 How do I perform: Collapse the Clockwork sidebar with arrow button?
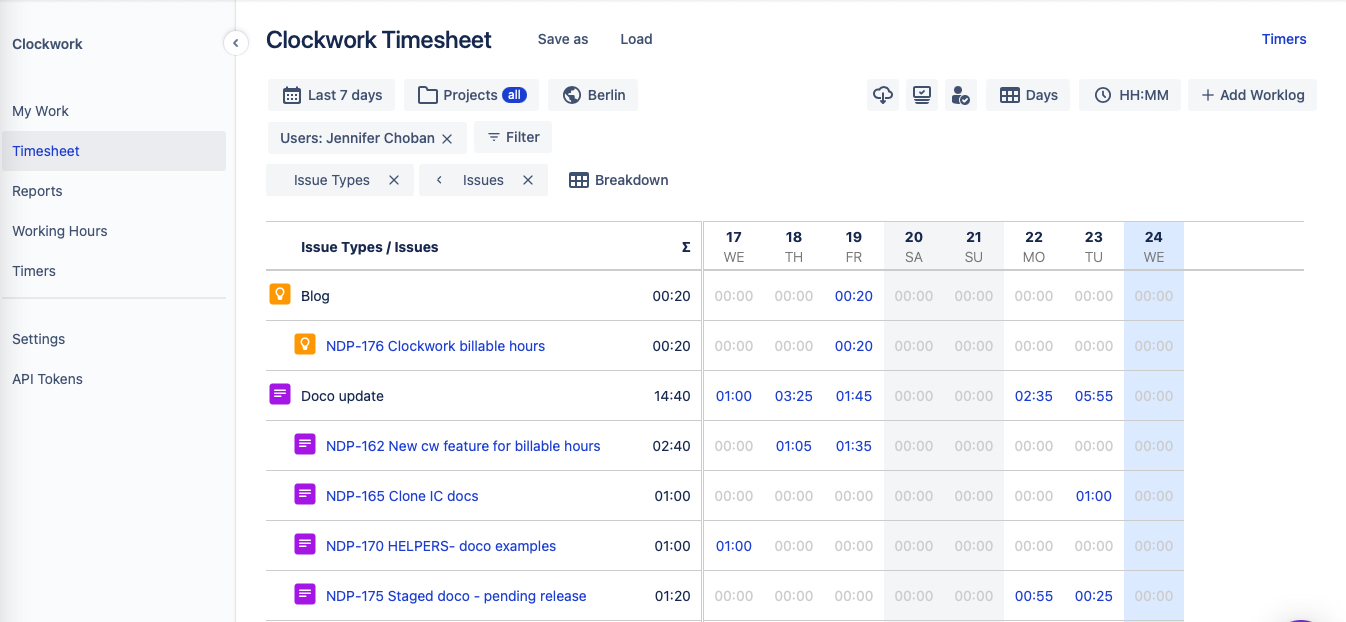[235, 43]
